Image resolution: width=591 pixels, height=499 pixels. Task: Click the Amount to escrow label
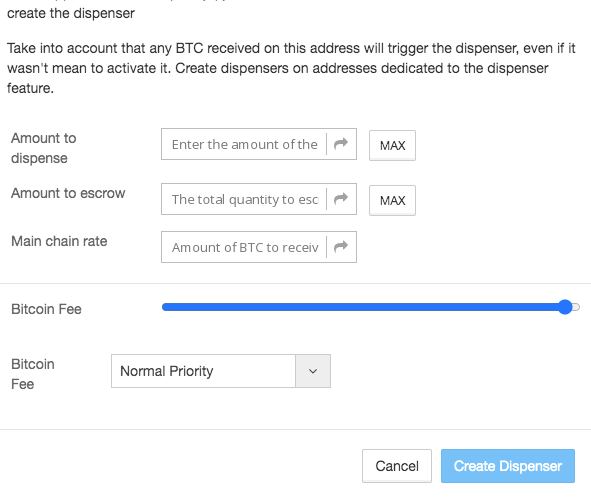click(x=68, y=193)
